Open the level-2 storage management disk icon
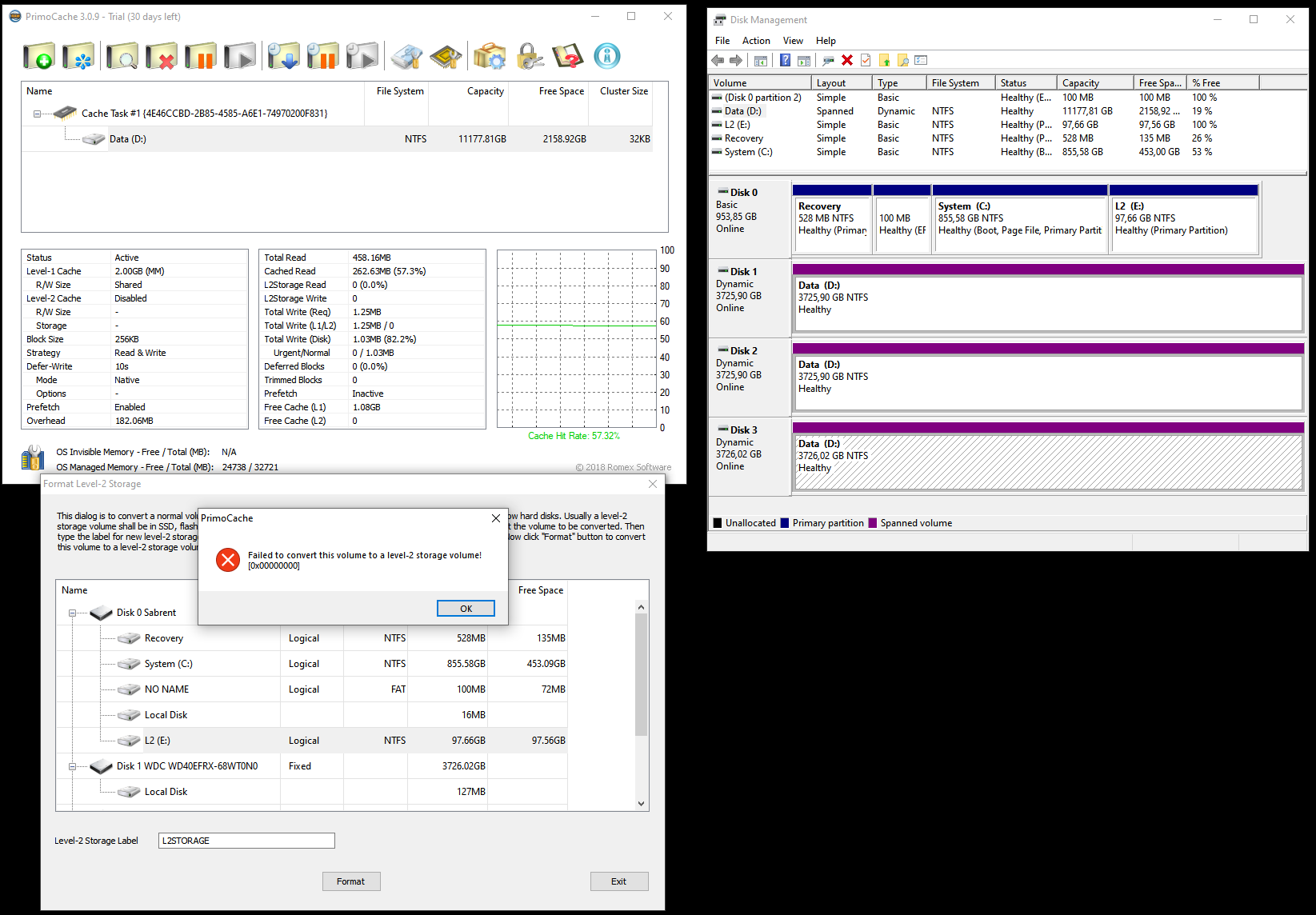The height and width of the screenshot is (915, 1316). 406,56
